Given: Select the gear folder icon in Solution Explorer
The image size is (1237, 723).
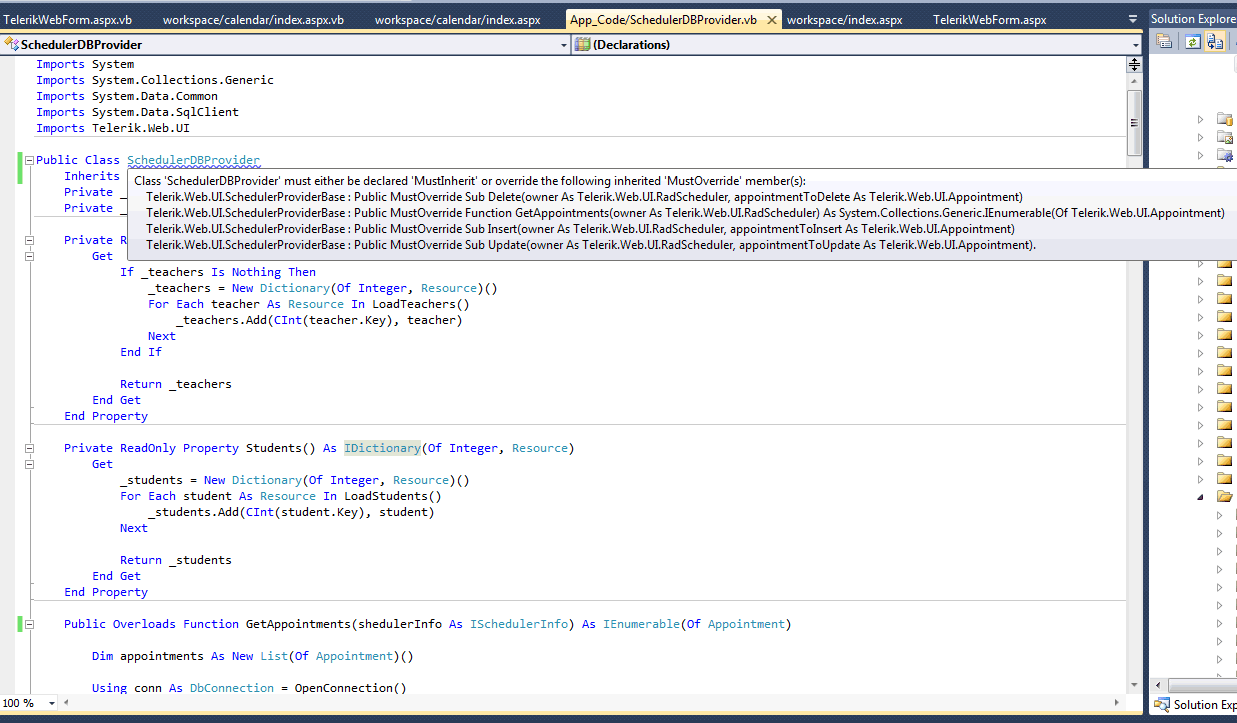Looking at the screenshot, I should pos(1225,155).
